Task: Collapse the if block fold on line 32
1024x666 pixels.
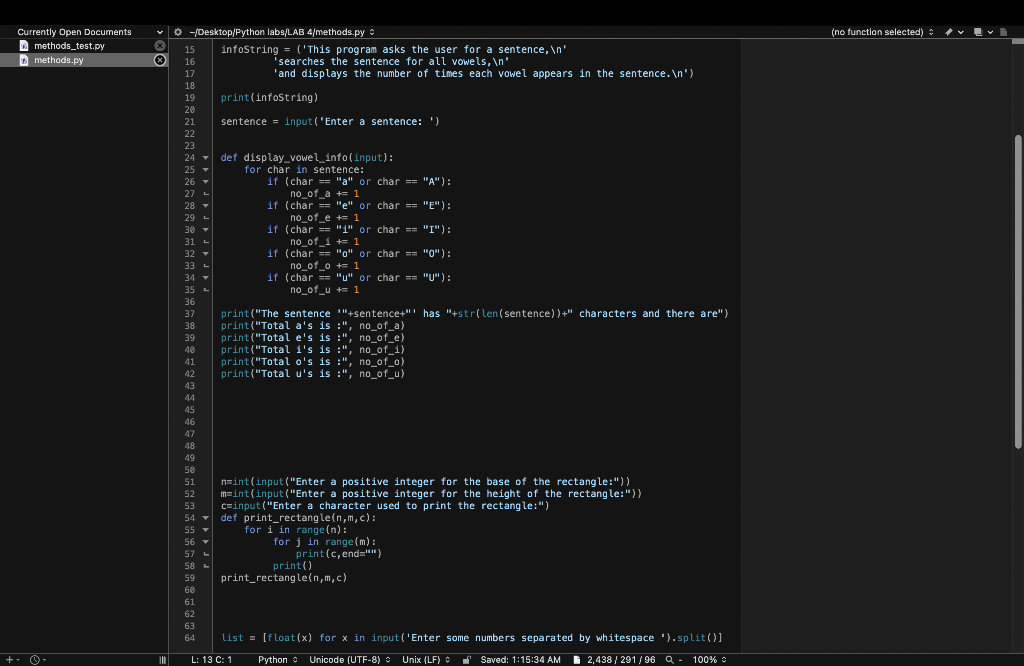Action: (x=206, y=254)
